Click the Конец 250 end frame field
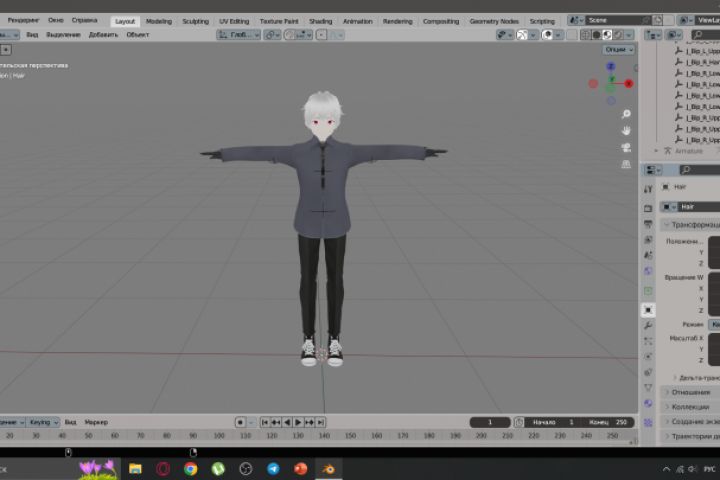 tap(608, 422)
